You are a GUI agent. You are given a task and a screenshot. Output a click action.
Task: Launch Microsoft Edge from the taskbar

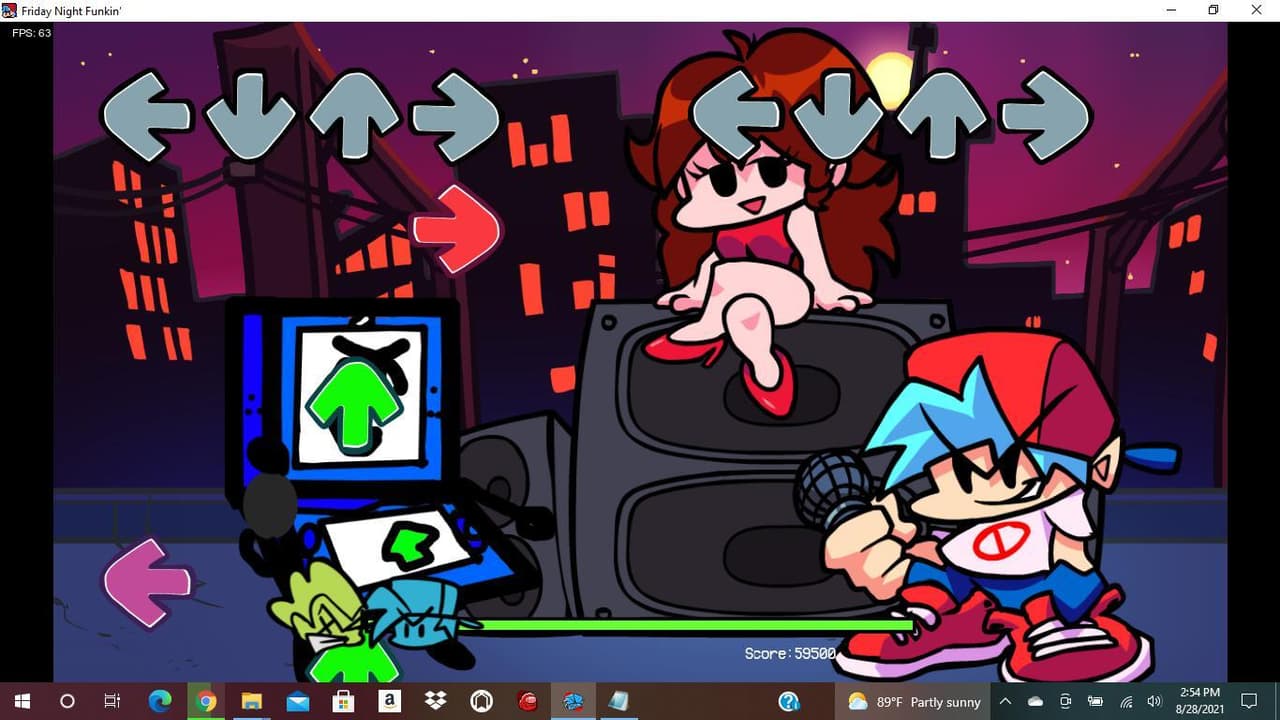click(x=160, y=701)
